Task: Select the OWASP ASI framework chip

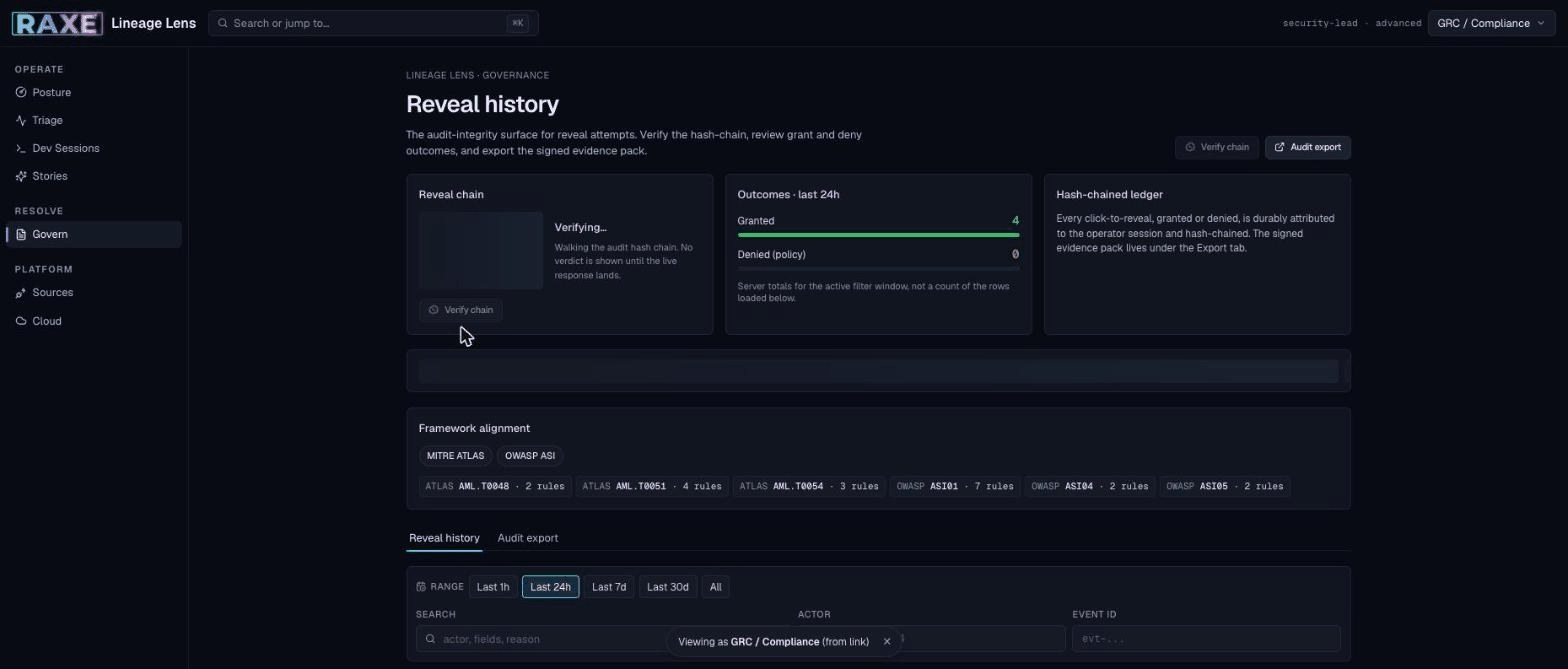Action: pyautogui.click(x=529, y=456)
